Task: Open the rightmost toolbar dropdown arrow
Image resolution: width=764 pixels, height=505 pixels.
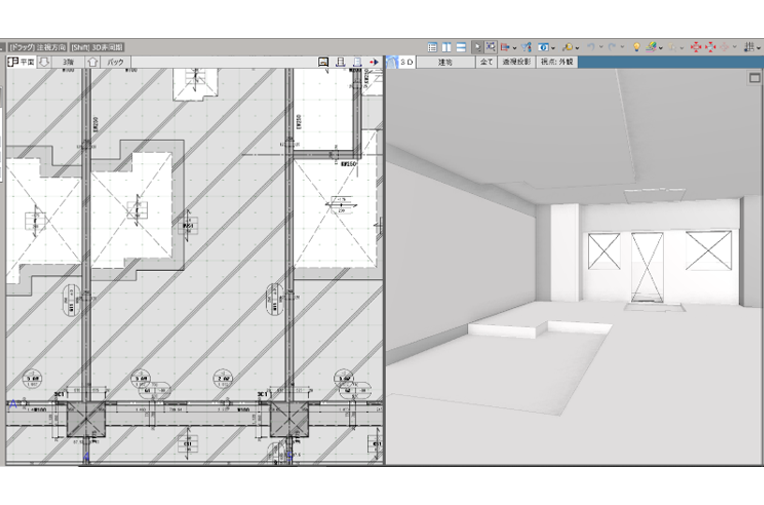Action: 760,48
